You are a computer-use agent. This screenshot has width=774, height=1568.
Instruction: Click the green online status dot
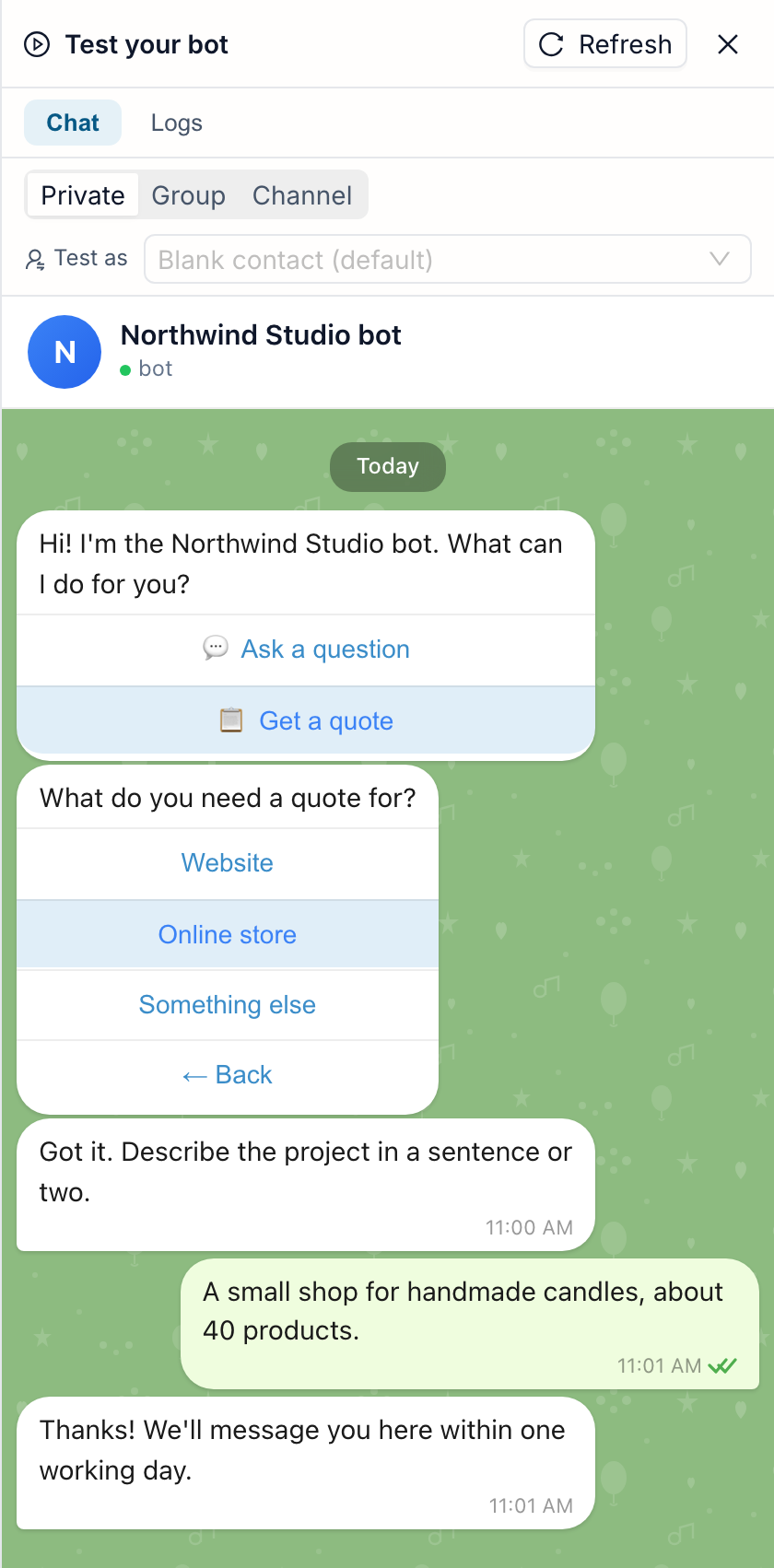(x=125, y=370)
